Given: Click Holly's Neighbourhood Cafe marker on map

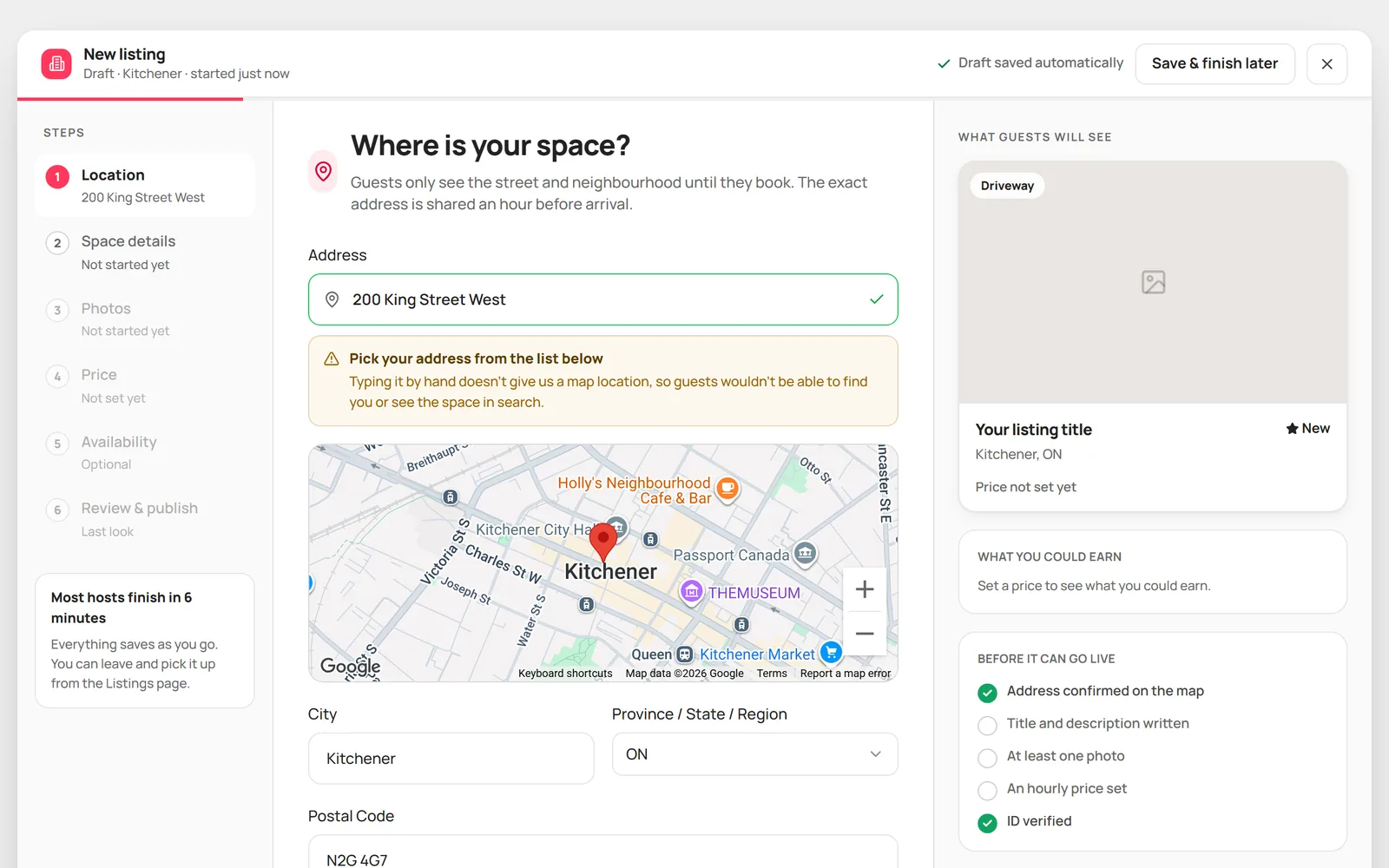Looking at the screenshot, I should pos(727,489).
